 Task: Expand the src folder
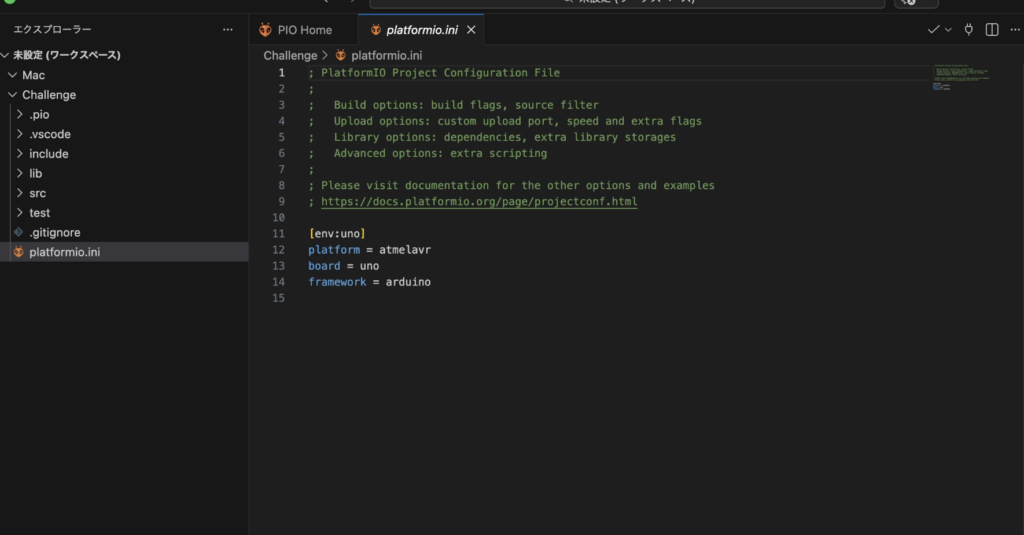(37, 193)
